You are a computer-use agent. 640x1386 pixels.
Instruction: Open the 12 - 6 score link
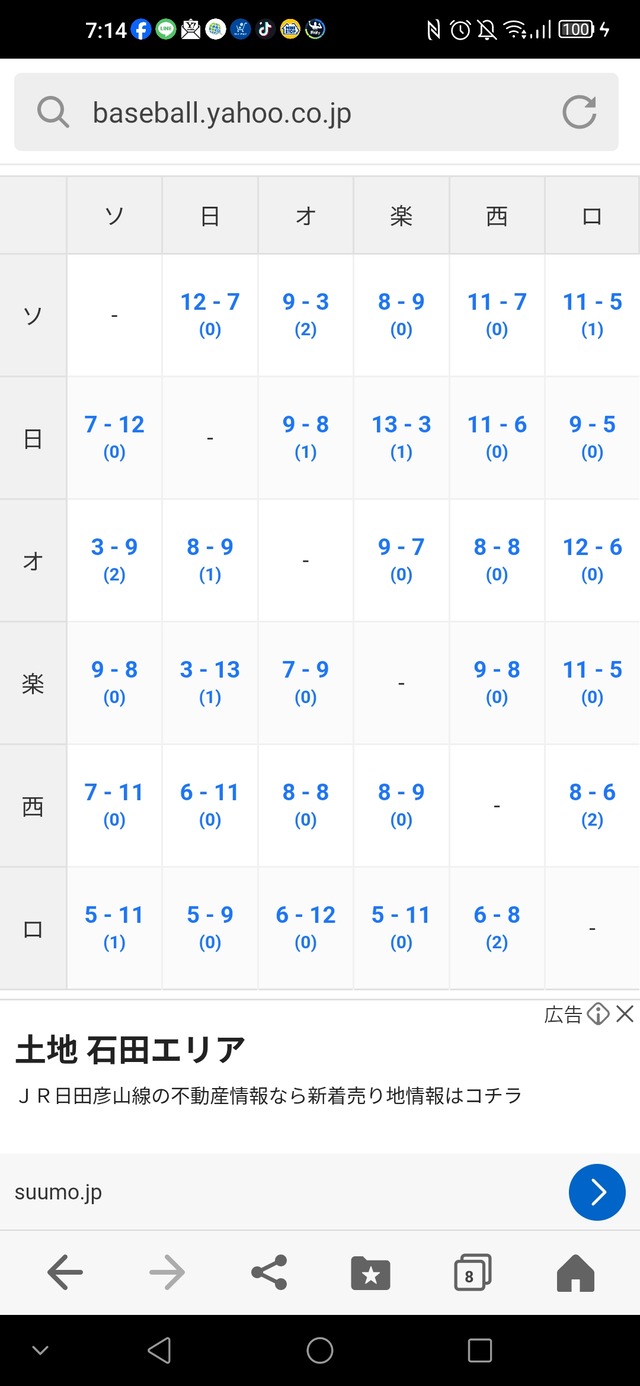coord(592,547)
